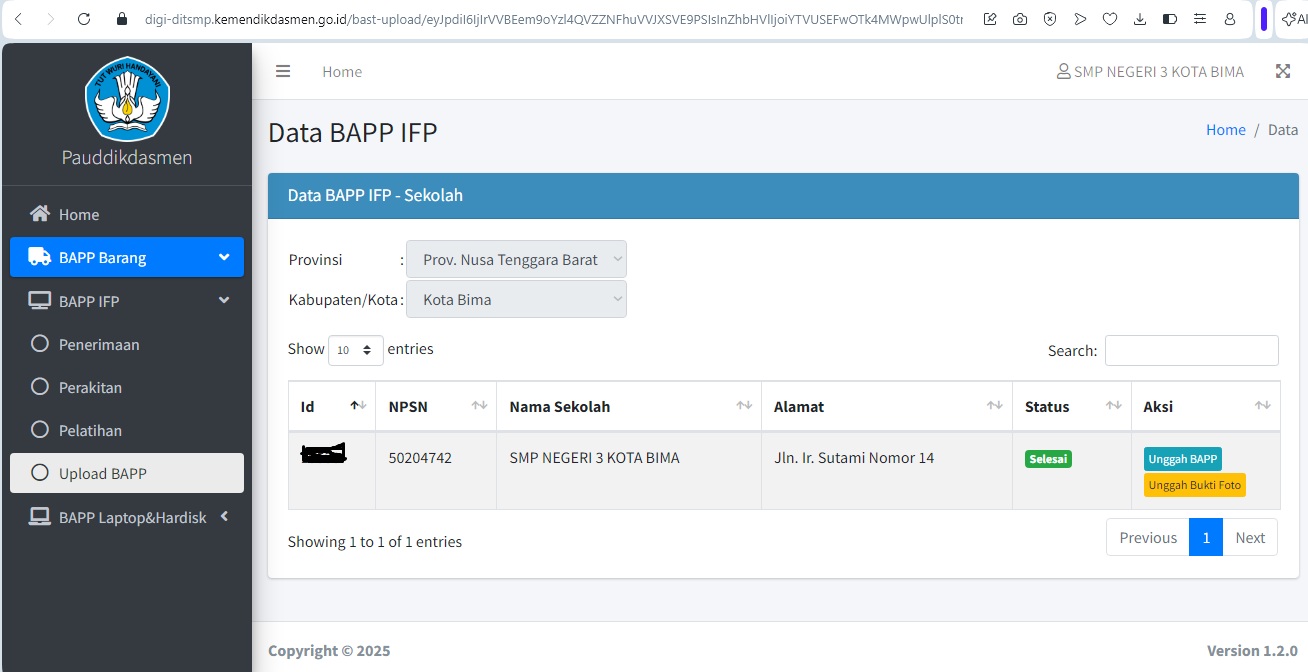Click the Tut Wuri Handayani logo
The height and width of the screenshot is (672, 1308).
coord(127,98)
